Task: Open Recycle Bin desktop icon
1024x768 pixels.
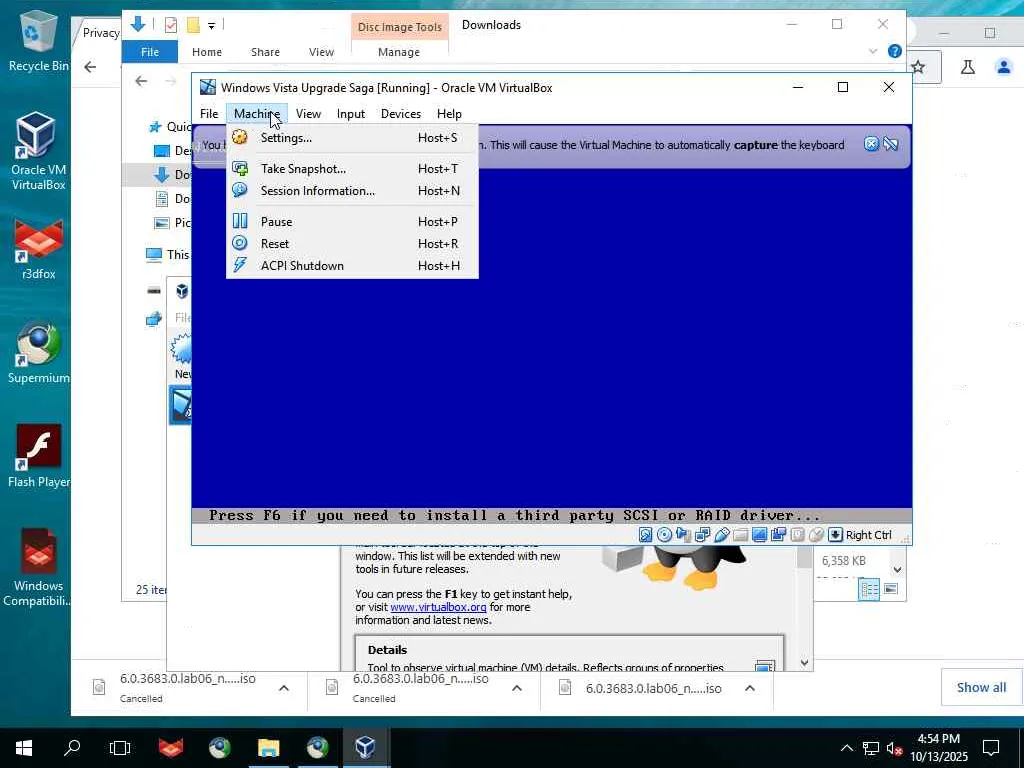Action: tap(39, 40)
